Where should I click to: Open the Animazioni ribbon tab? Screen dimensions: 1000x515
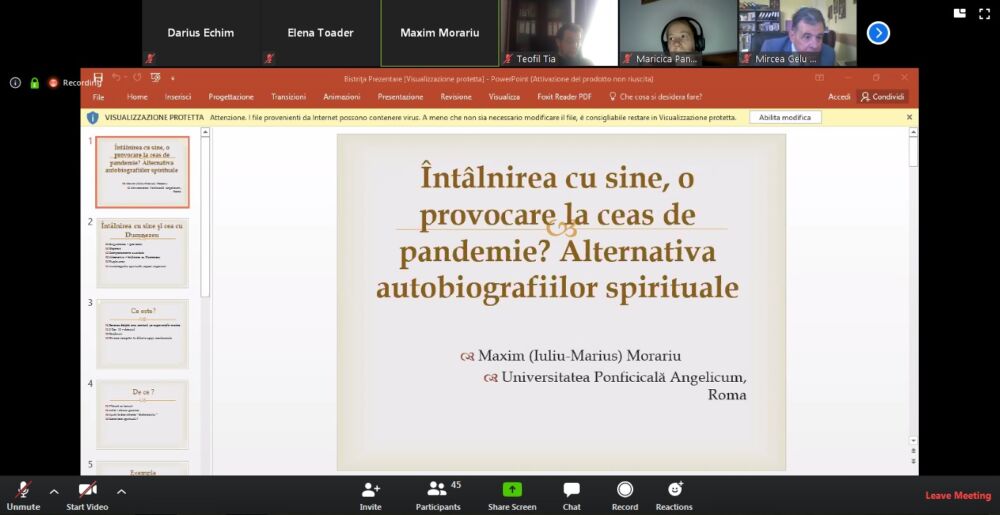pos(342,97)
